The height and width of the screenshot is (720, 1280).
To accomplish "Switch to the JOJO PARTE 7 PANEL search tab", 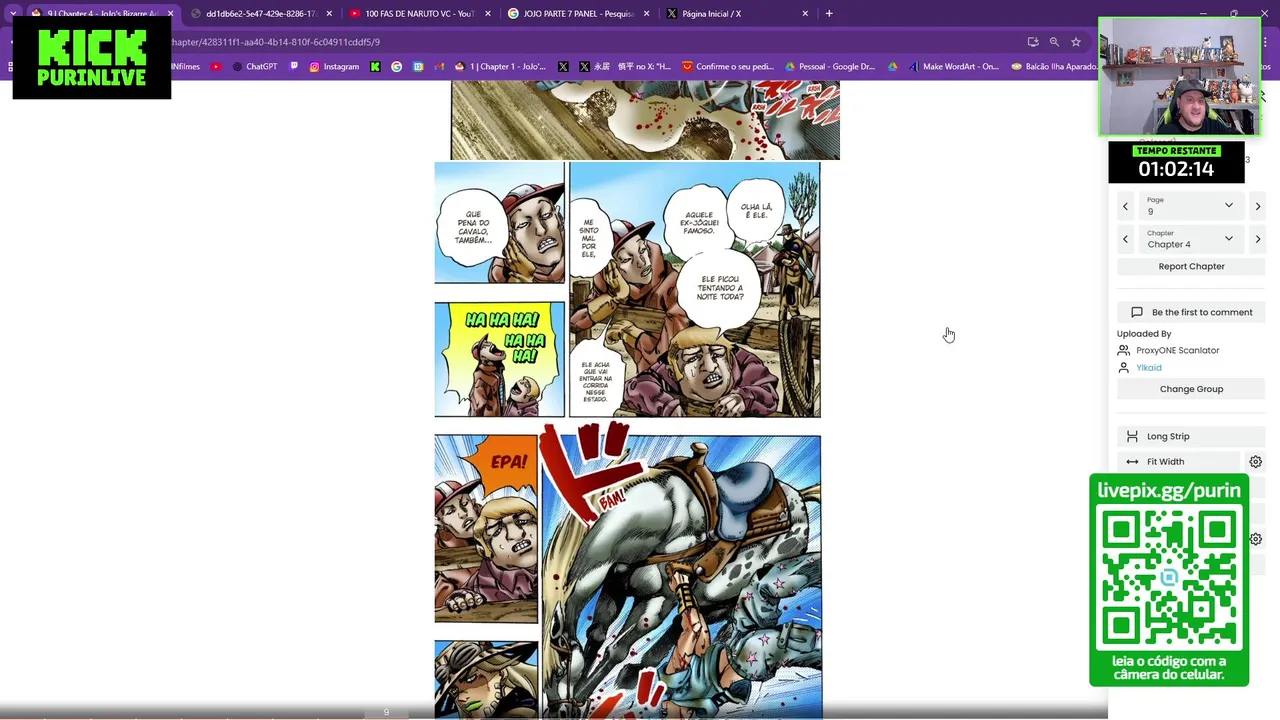I will point(577,14).
